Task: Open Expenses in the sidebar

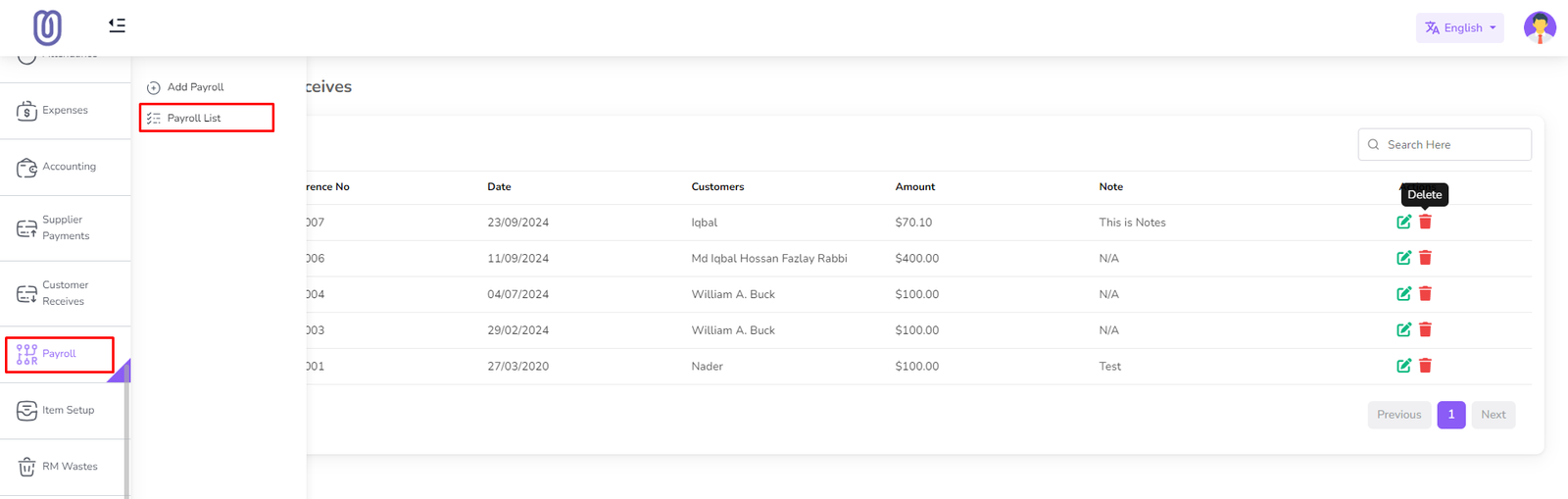Action: (x=65, y=111)
